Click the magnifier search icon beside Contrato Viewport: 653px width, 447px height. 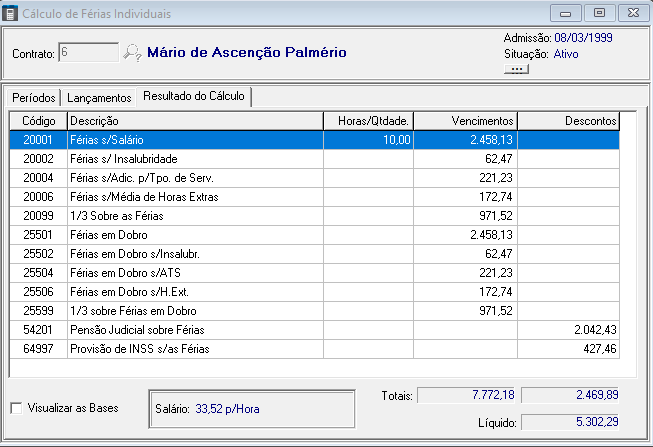(132, 53)
